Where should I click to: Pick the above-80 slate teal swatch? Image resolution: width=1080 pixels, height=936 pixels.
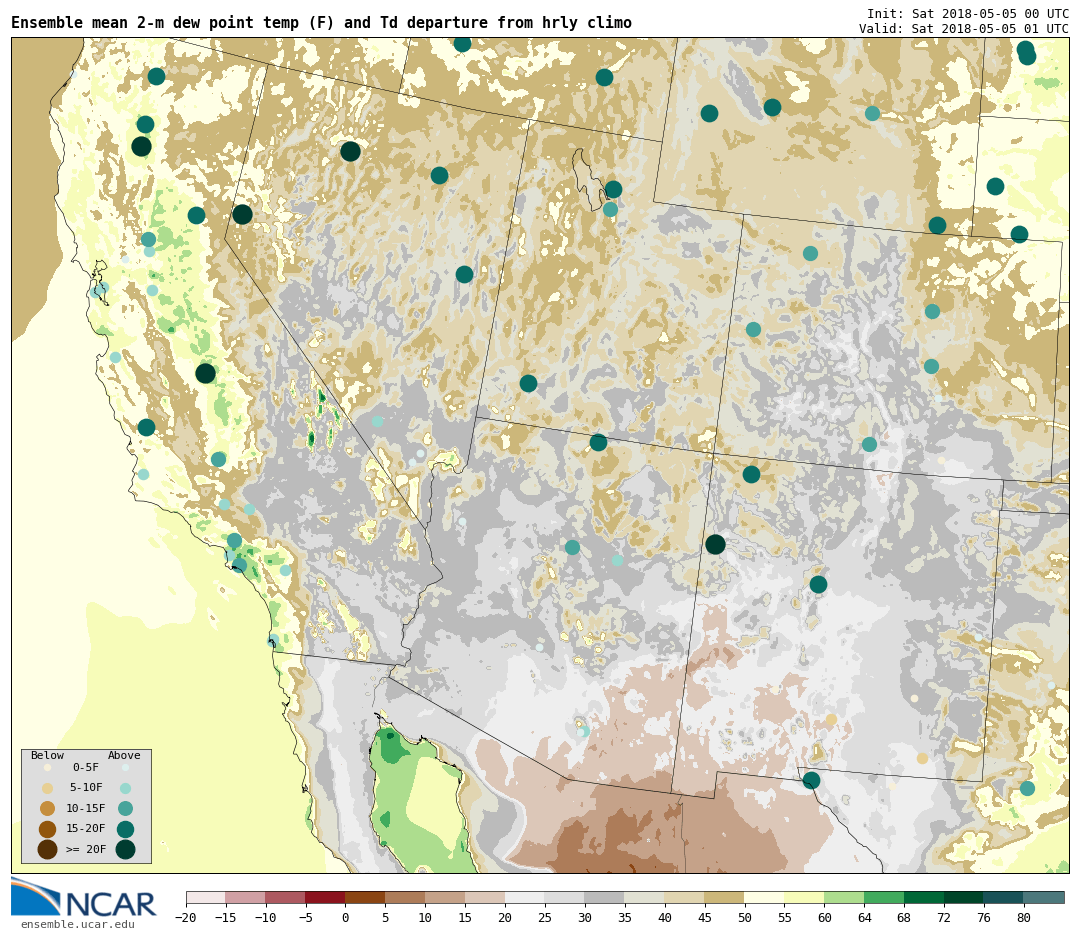pyautogui.click(x=1045, y=897)
